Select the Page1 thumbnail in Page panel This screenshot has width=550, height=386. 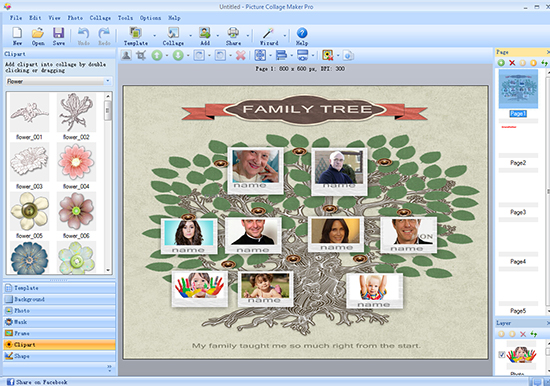tap(518, 89)
